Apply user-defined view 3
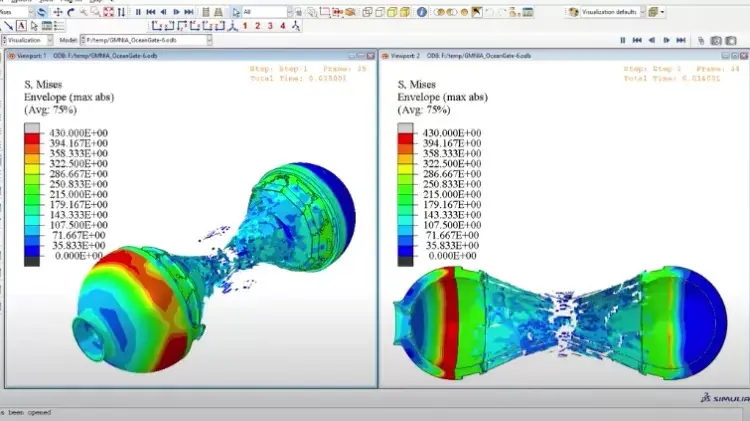This screenshot has height=421, width=750. point(270,26)
